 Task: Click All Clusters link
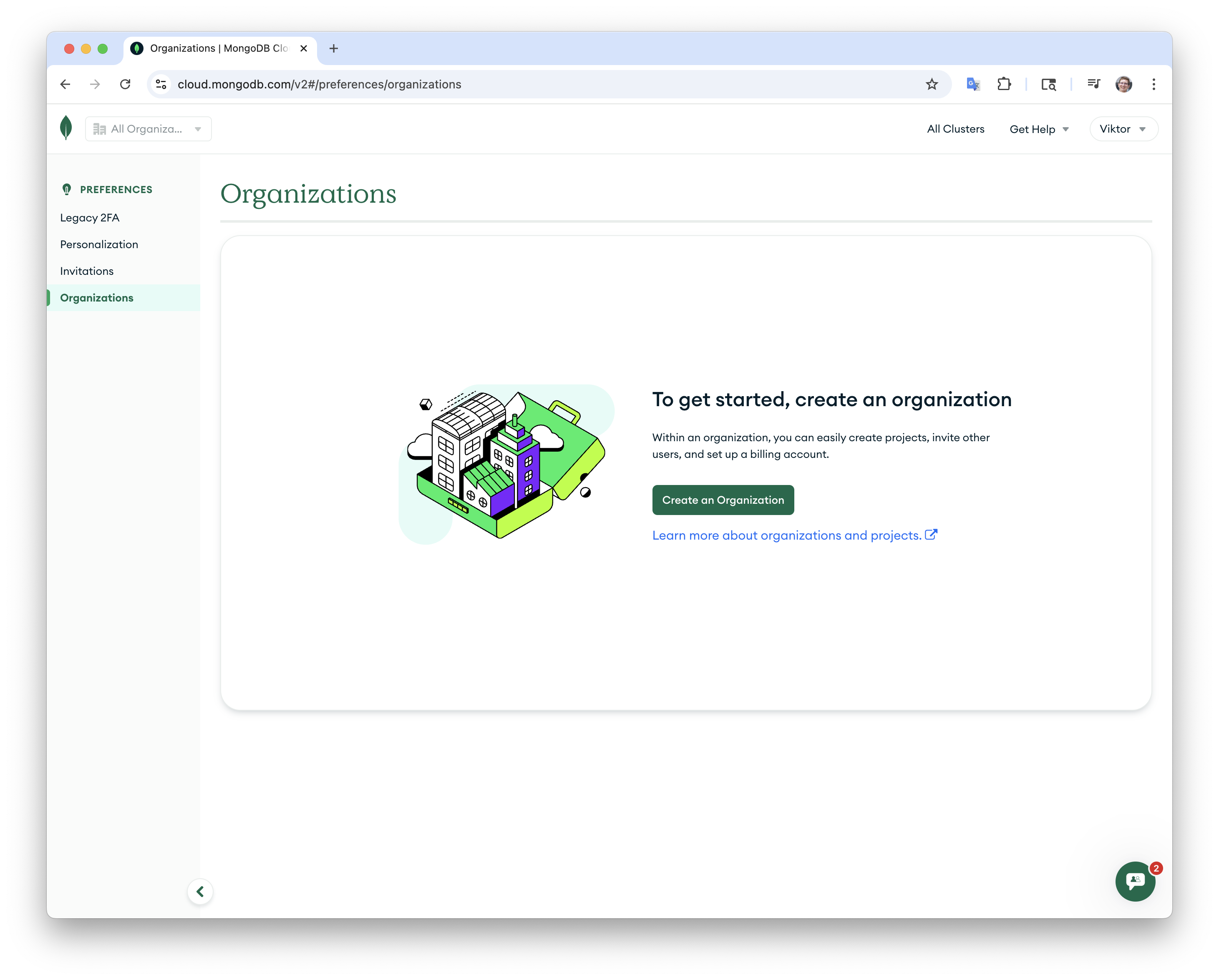click(x=955, y=129)
